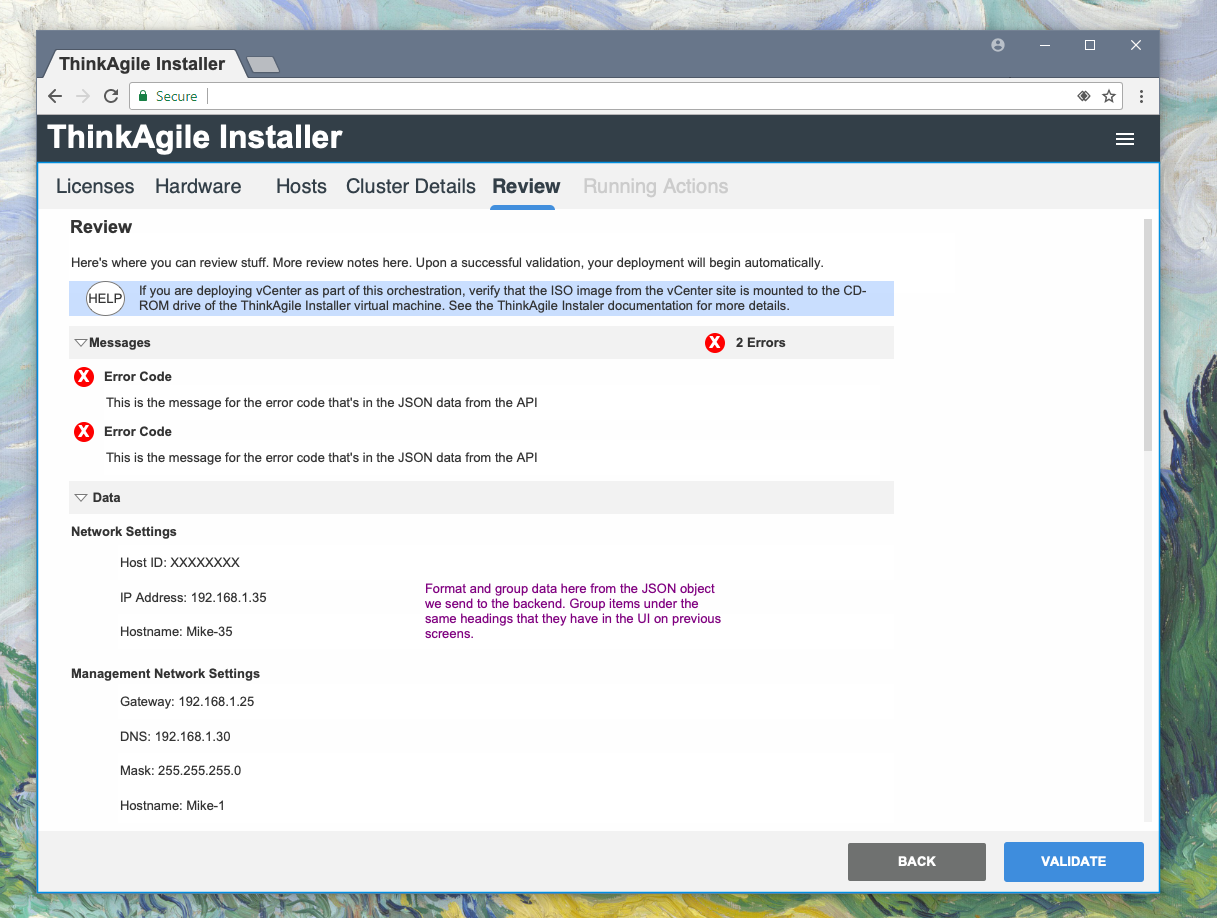
Task: Open the Chrome three-dot menu
Action: pos(1141,96)
